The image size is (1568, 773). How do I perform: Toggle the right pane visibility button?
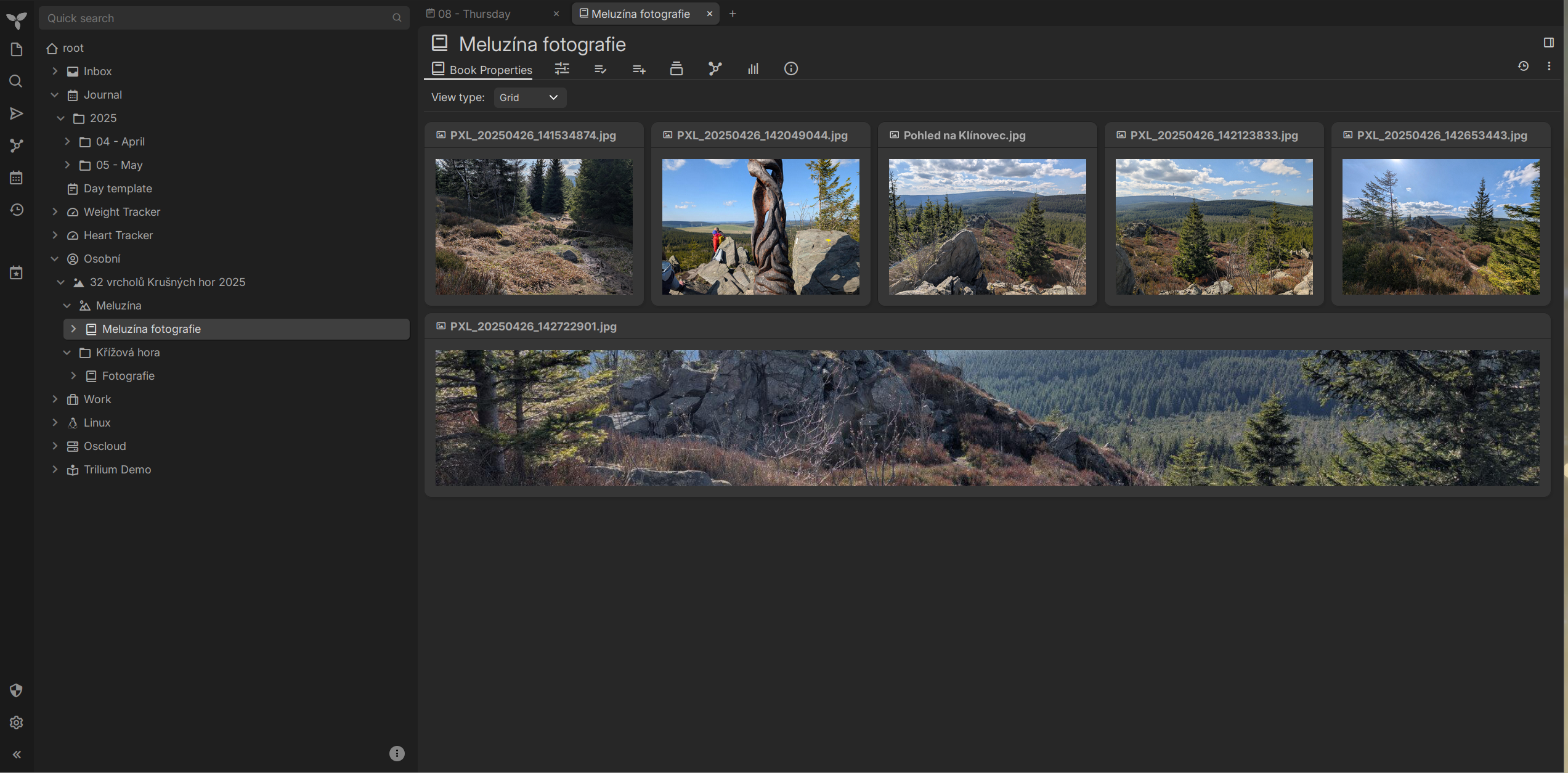1548,43
